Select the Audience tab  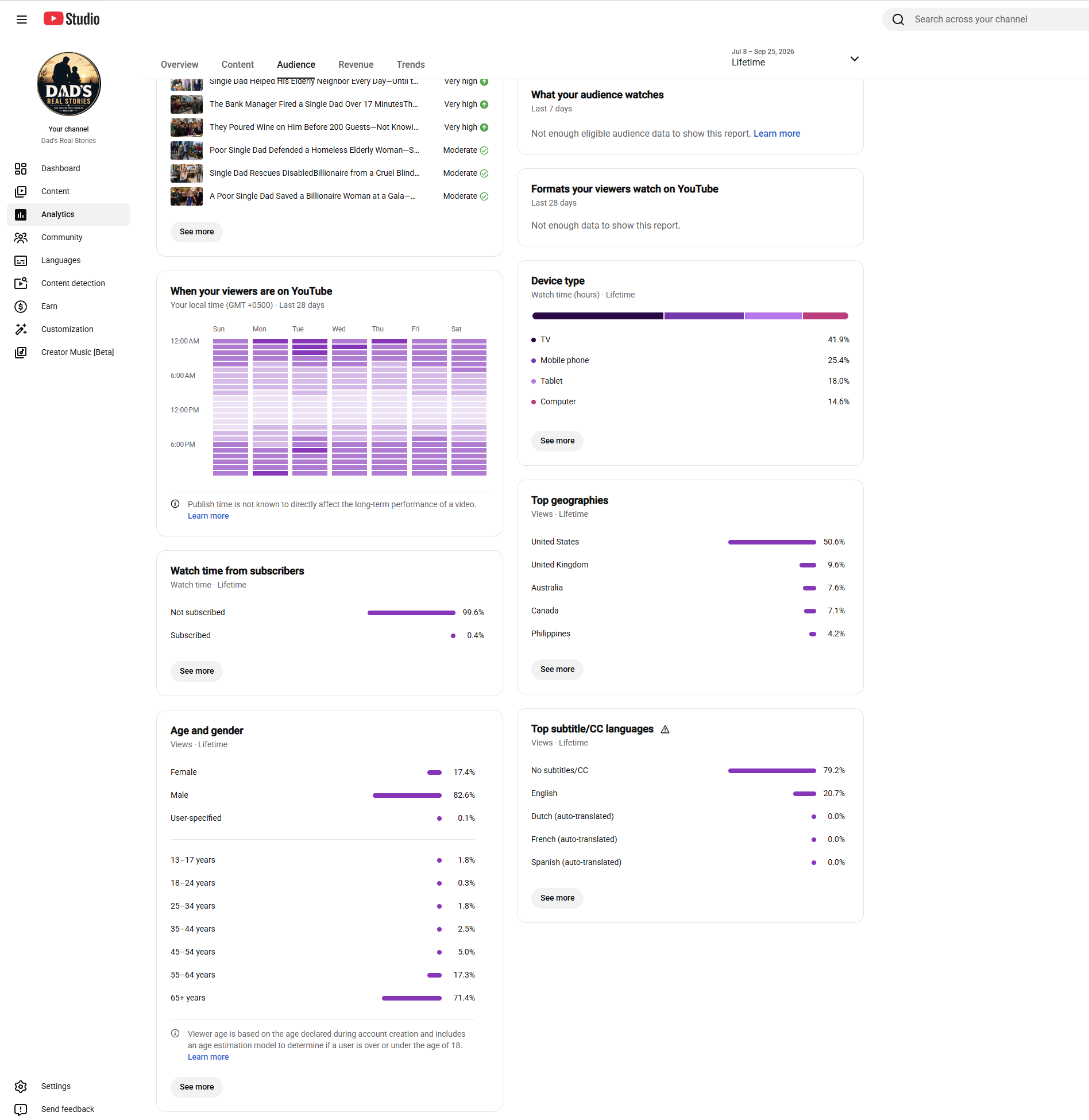pyautogui.click(x=296, y=64)
